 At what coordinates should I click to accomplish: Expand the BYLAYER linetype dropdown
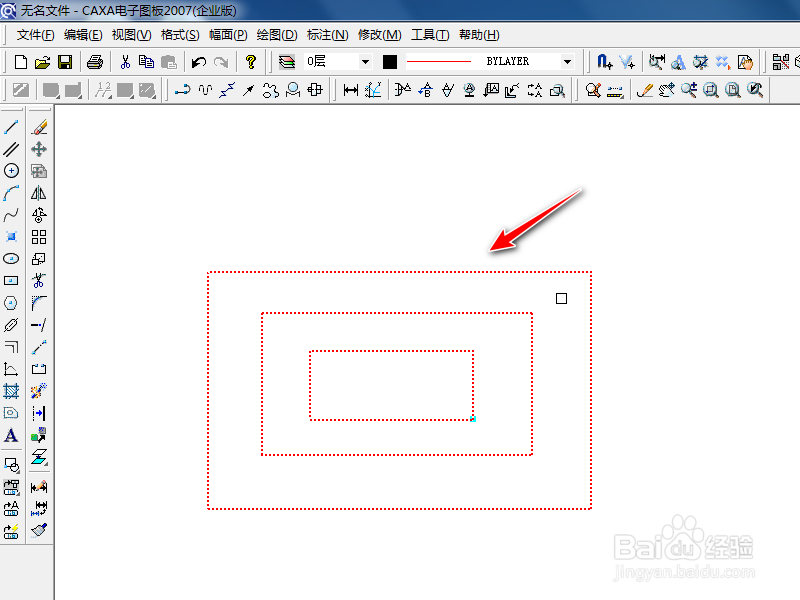[567, 62]
